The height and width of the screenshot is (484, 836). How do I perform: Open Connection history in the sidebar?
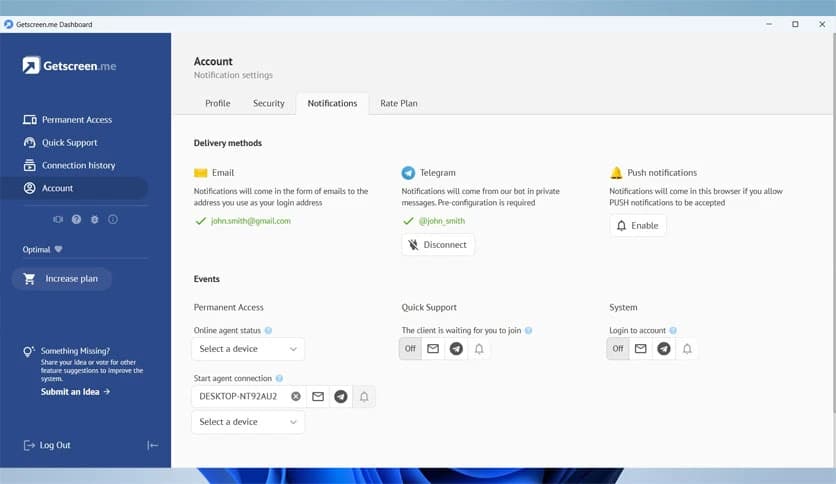[69, 166]
